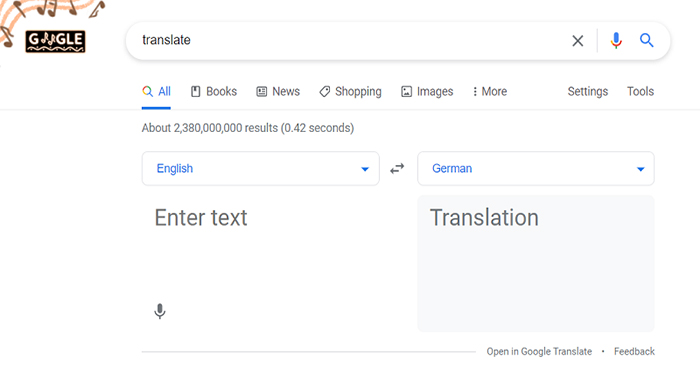This screenshot has height=380, width=700.
Task: Click the swap languages arrows icon
Action: [x=397, y=168]
